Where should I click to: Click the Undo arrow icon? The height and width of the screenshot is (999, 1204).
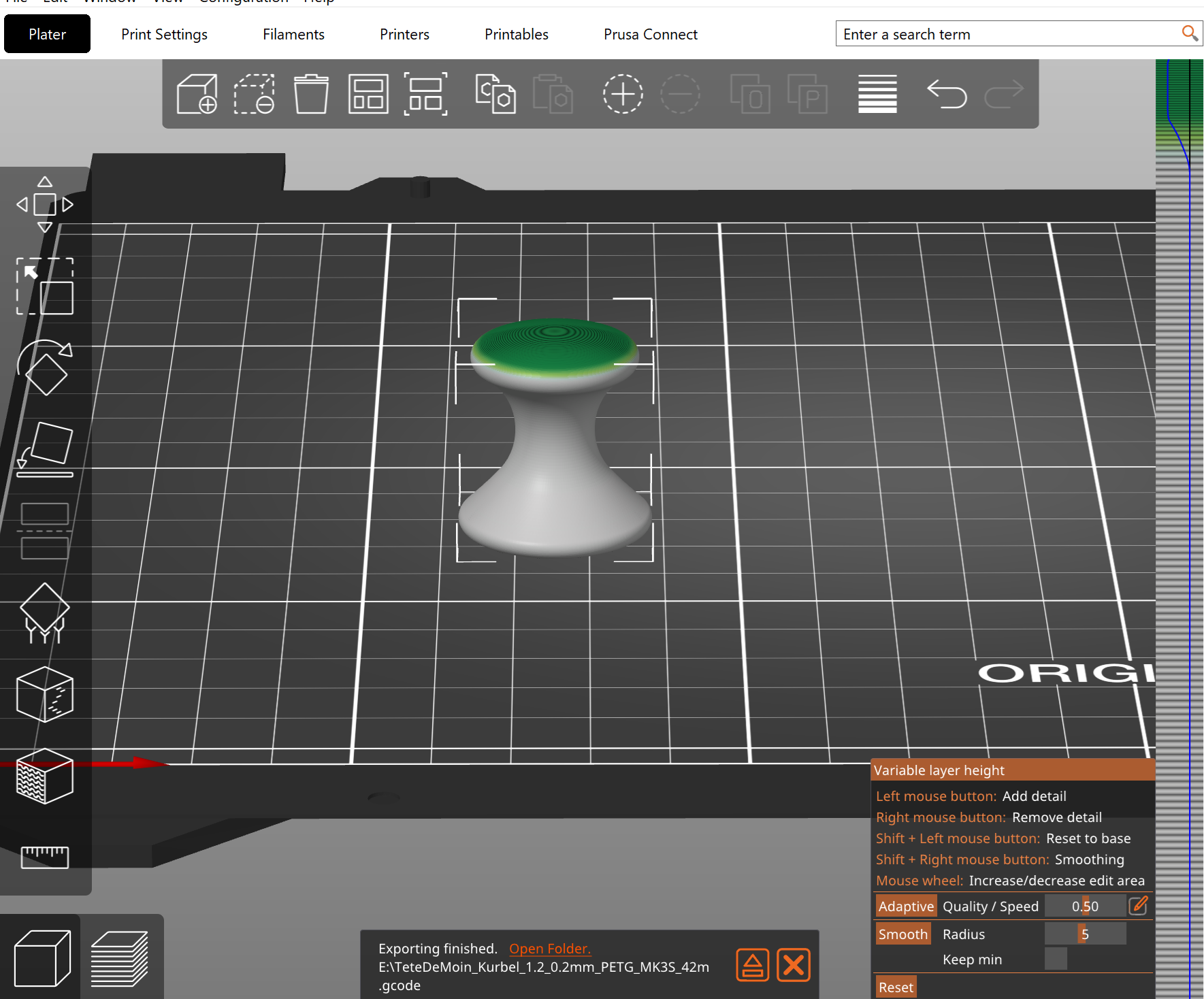tap(947, 94)
